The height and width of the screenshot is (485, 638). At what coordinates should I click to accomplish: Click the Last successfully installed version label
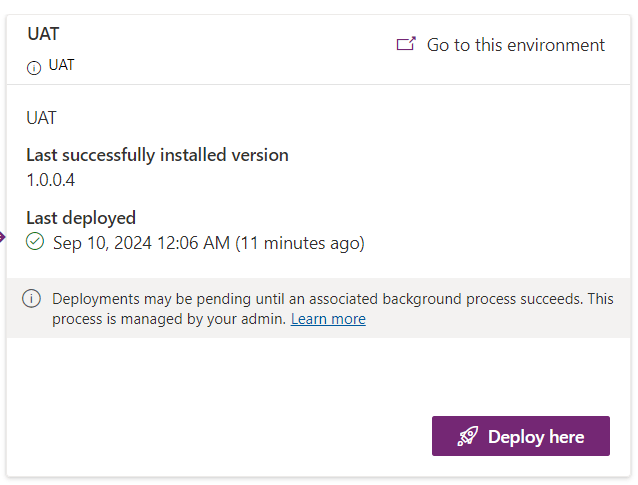click(157, 155)
